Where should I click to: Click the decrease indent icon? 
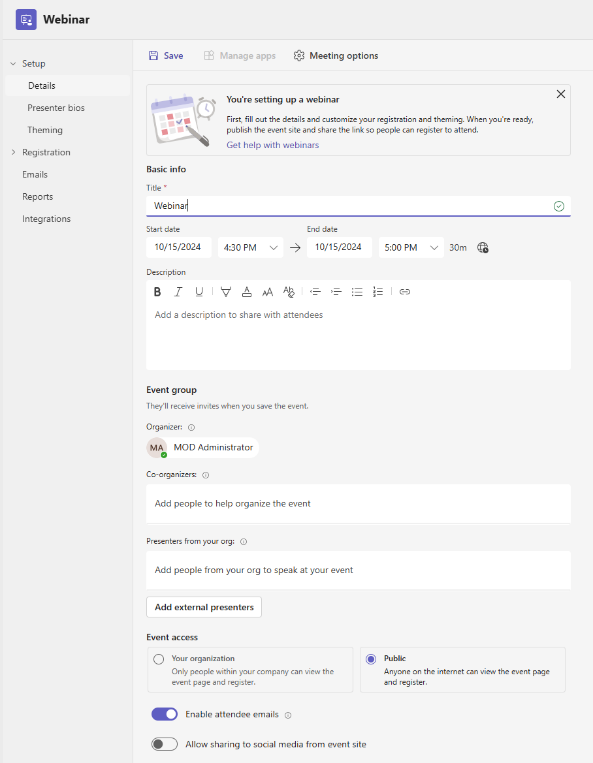[x=315, y=292]
